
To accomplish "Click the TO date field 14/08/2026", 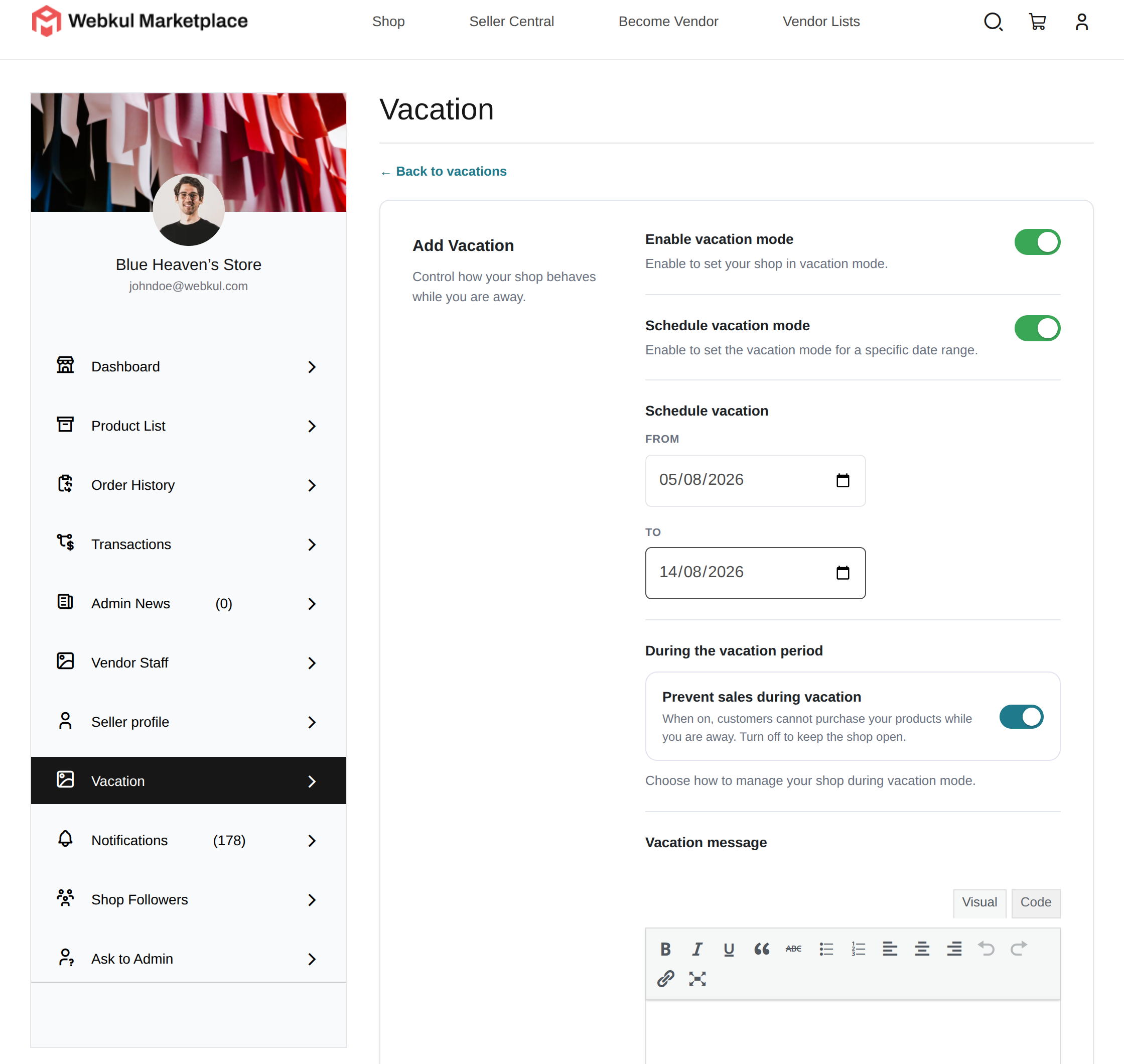I will (755, 573).
